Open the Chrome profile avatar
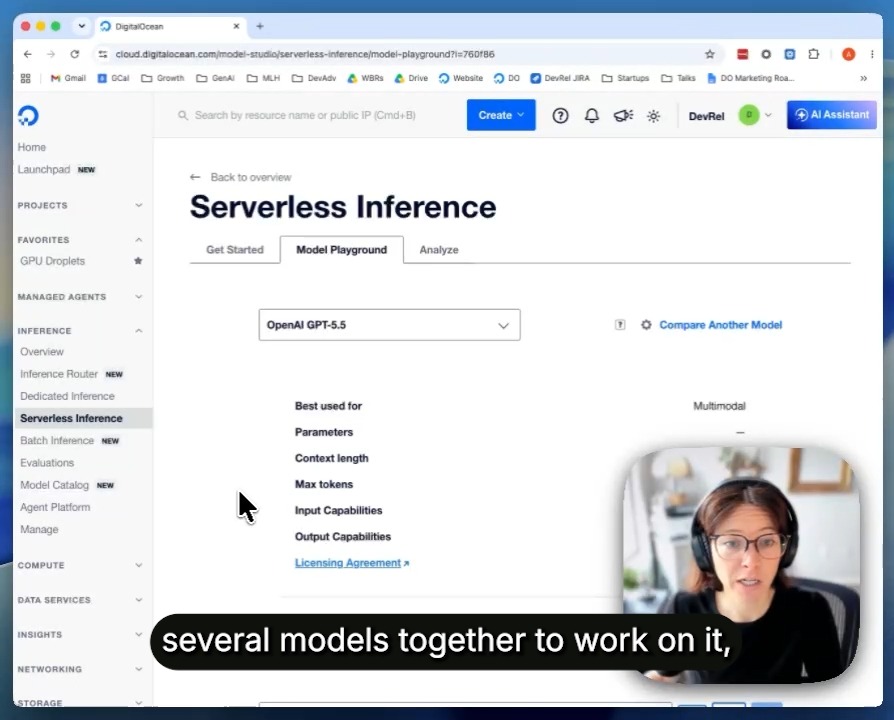 point(848,54)
